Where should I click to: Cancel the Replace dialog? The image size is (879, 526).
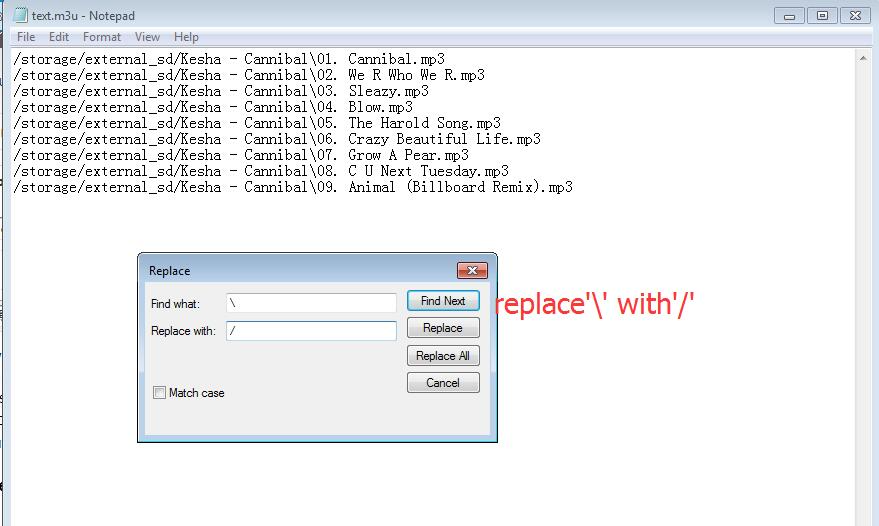pos(443,383)
